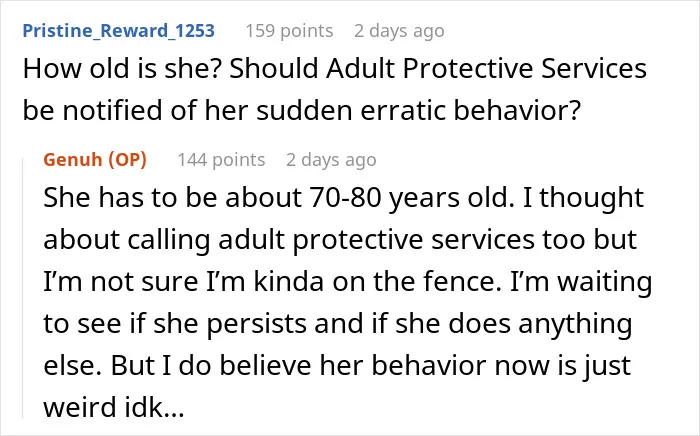Screen dimensions: 700x436
Task: Click the 'How old is she?' question text
Action: [x=122, y=69]
